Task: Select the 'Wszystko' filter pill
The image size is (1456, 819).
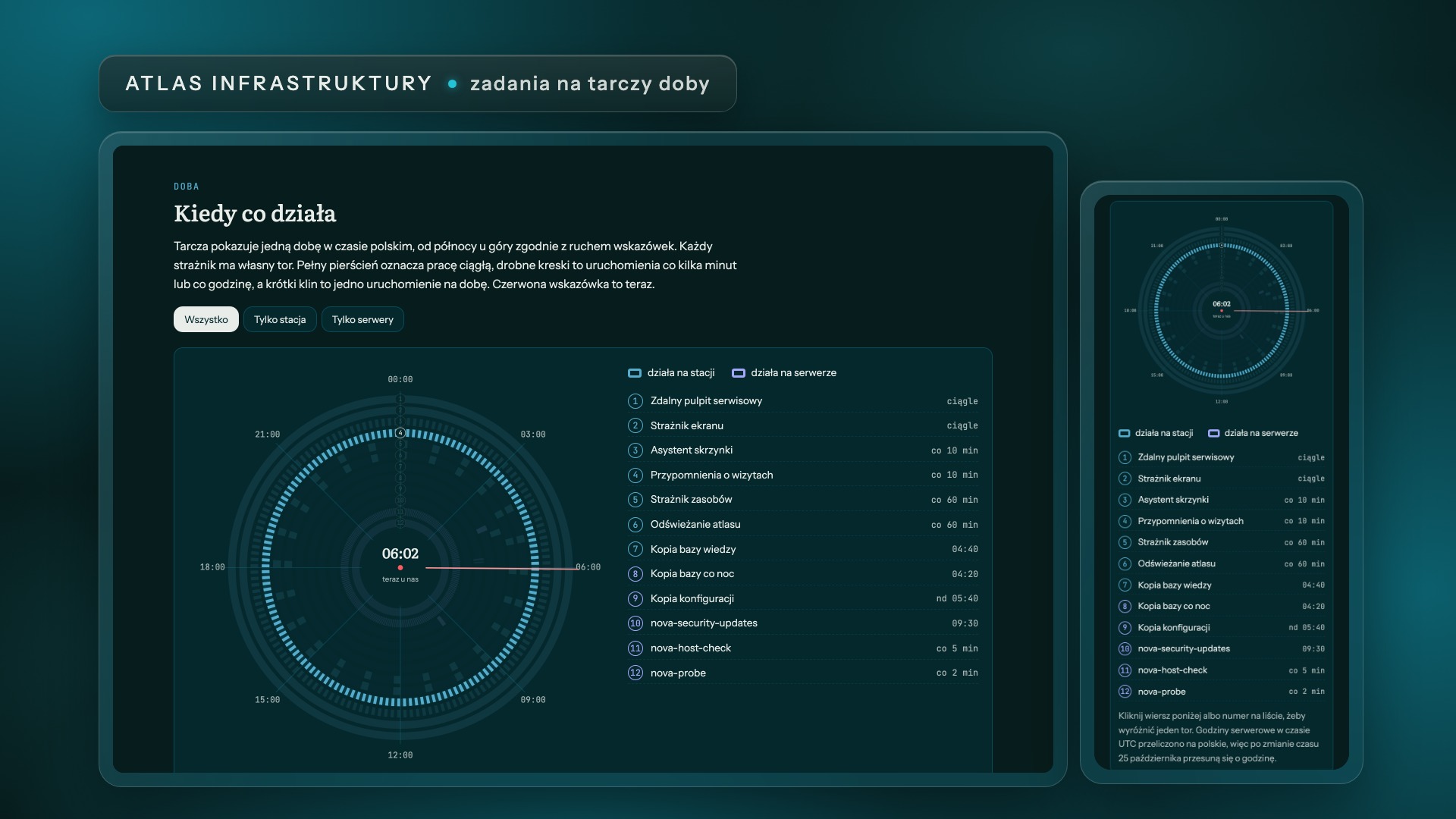Action: (206, 319)
